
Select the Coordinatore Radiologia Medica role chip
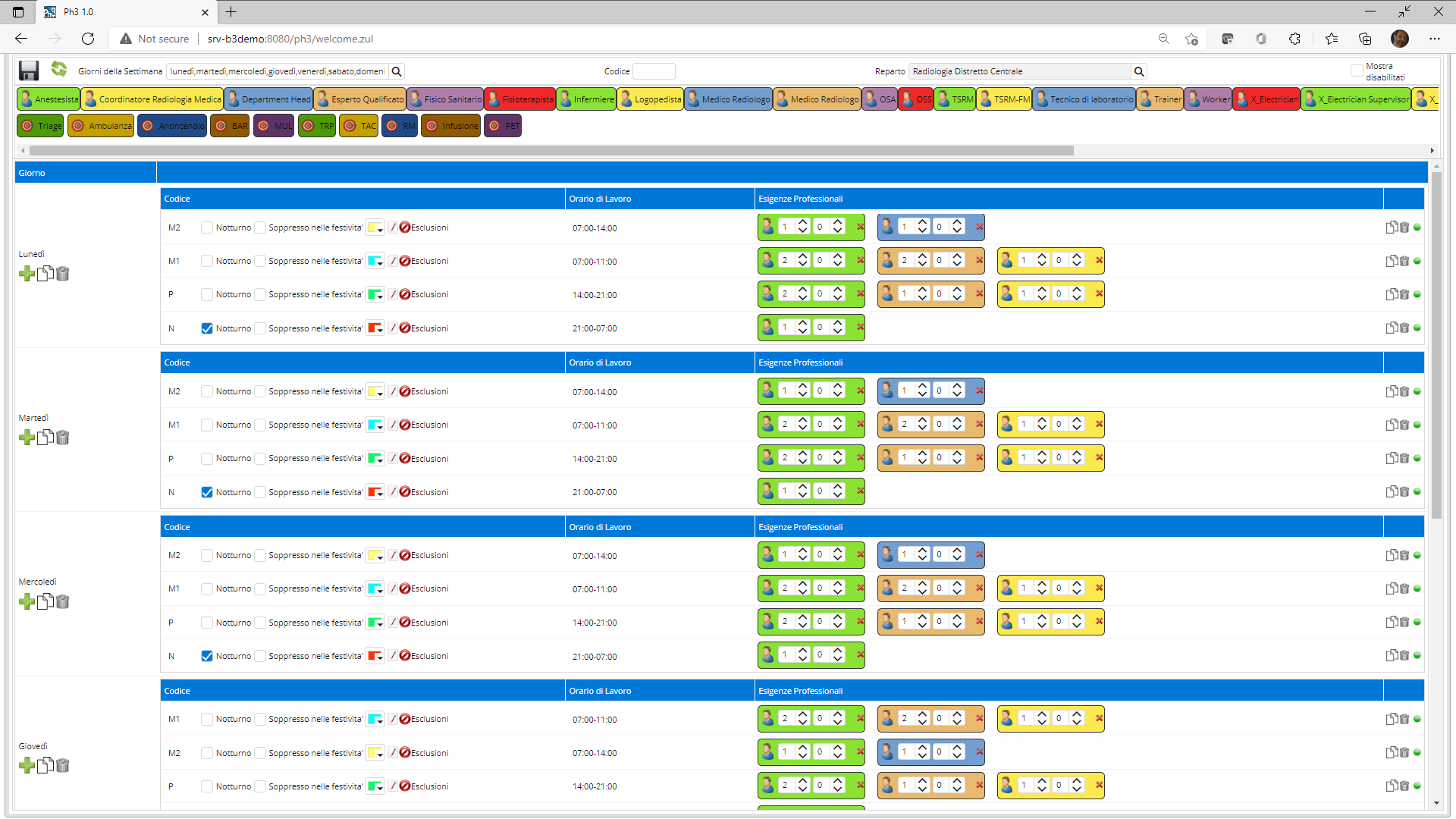(152, 99)
